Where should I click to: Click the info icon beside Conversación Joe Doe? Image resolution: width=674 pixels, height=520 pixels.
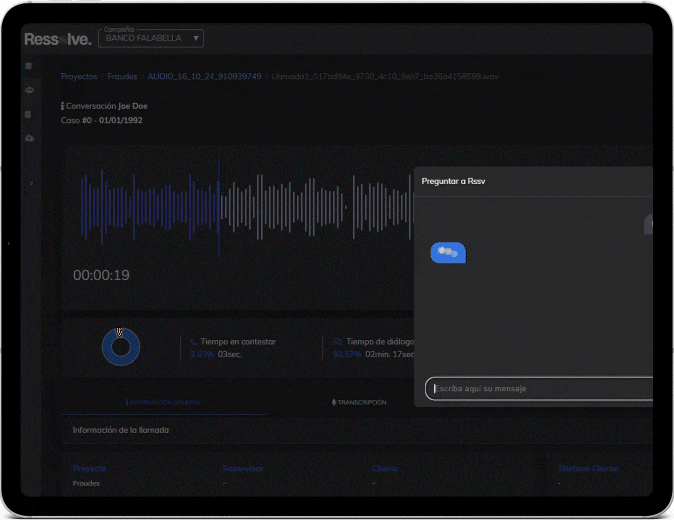[x=63, y=105]
